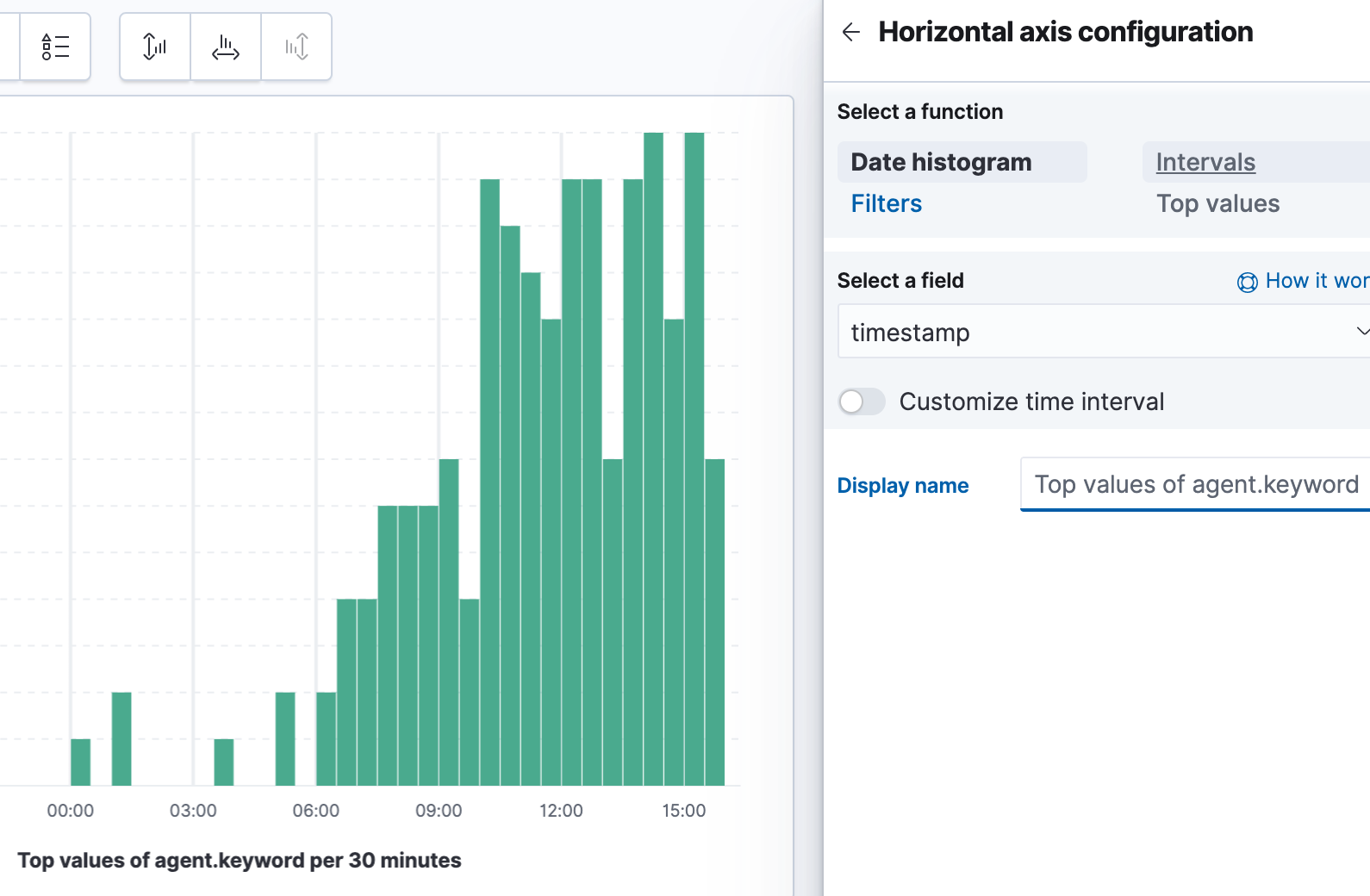Viewport: 1370px width, 896px height.
Task: Enable Customize time interval switch
Action: point(862,401)
